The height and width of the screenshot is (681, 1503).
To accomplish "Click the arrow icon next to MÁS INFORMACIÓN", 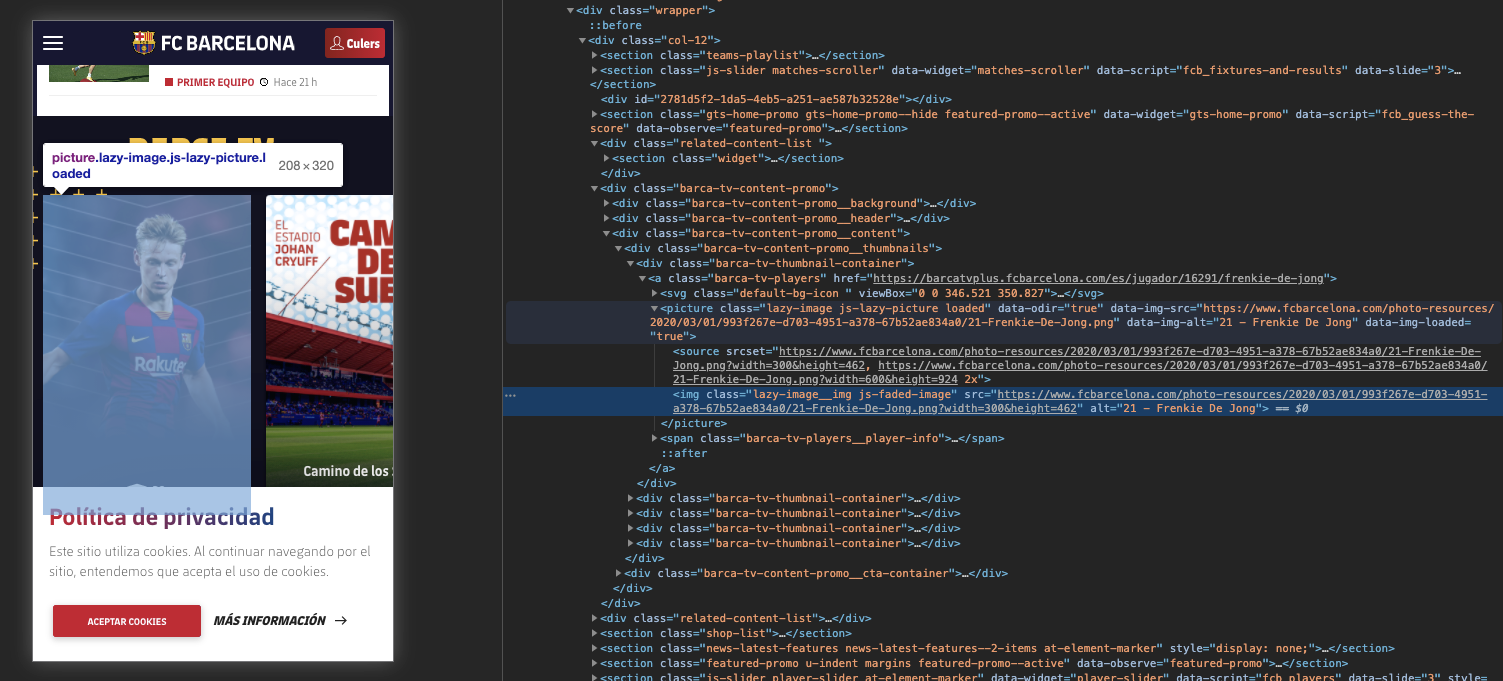I will pyautogui.click(x=341, y=621).
